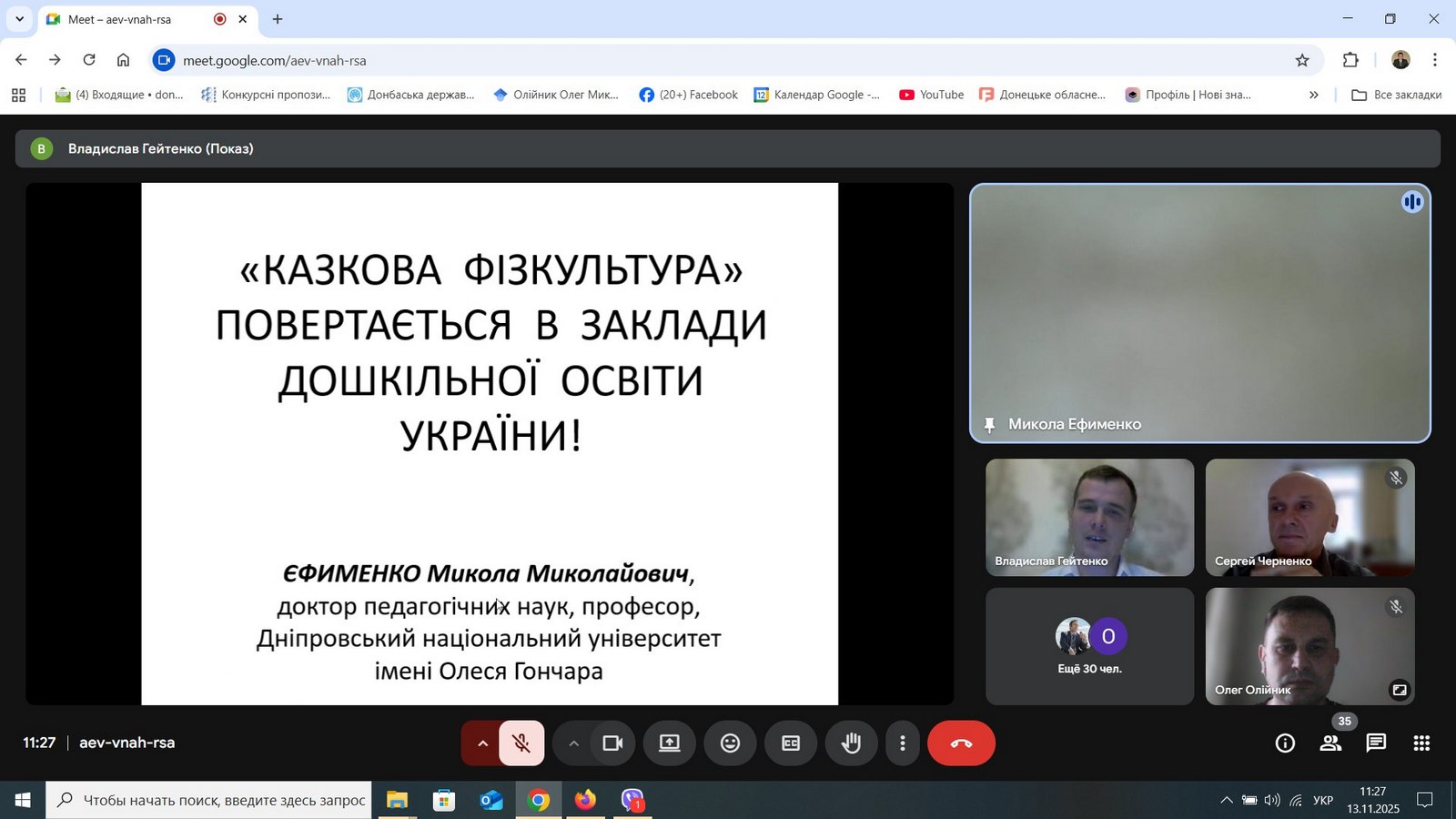
Task: Click the red leave call button
Action: point(961,743)
